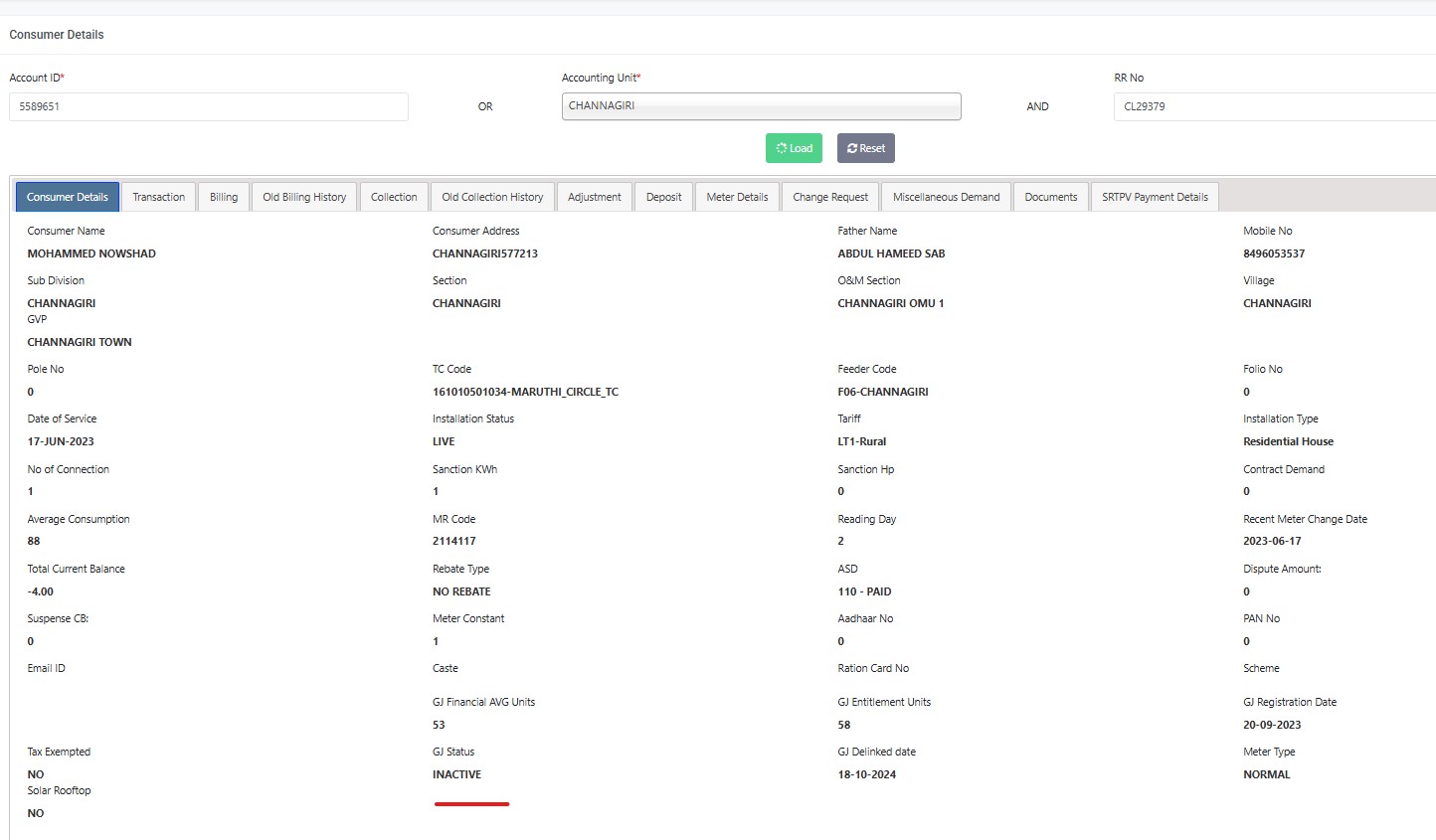
Task: Open the Deposit tab
Action: [663, 197]
